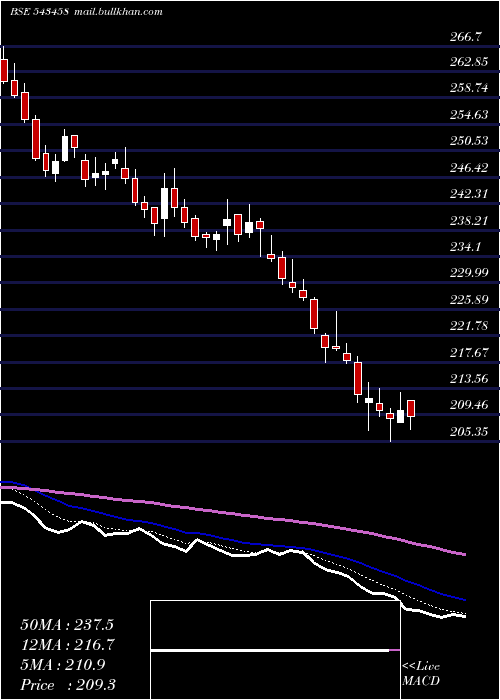Click the last red candlestick on the chart

411,408
